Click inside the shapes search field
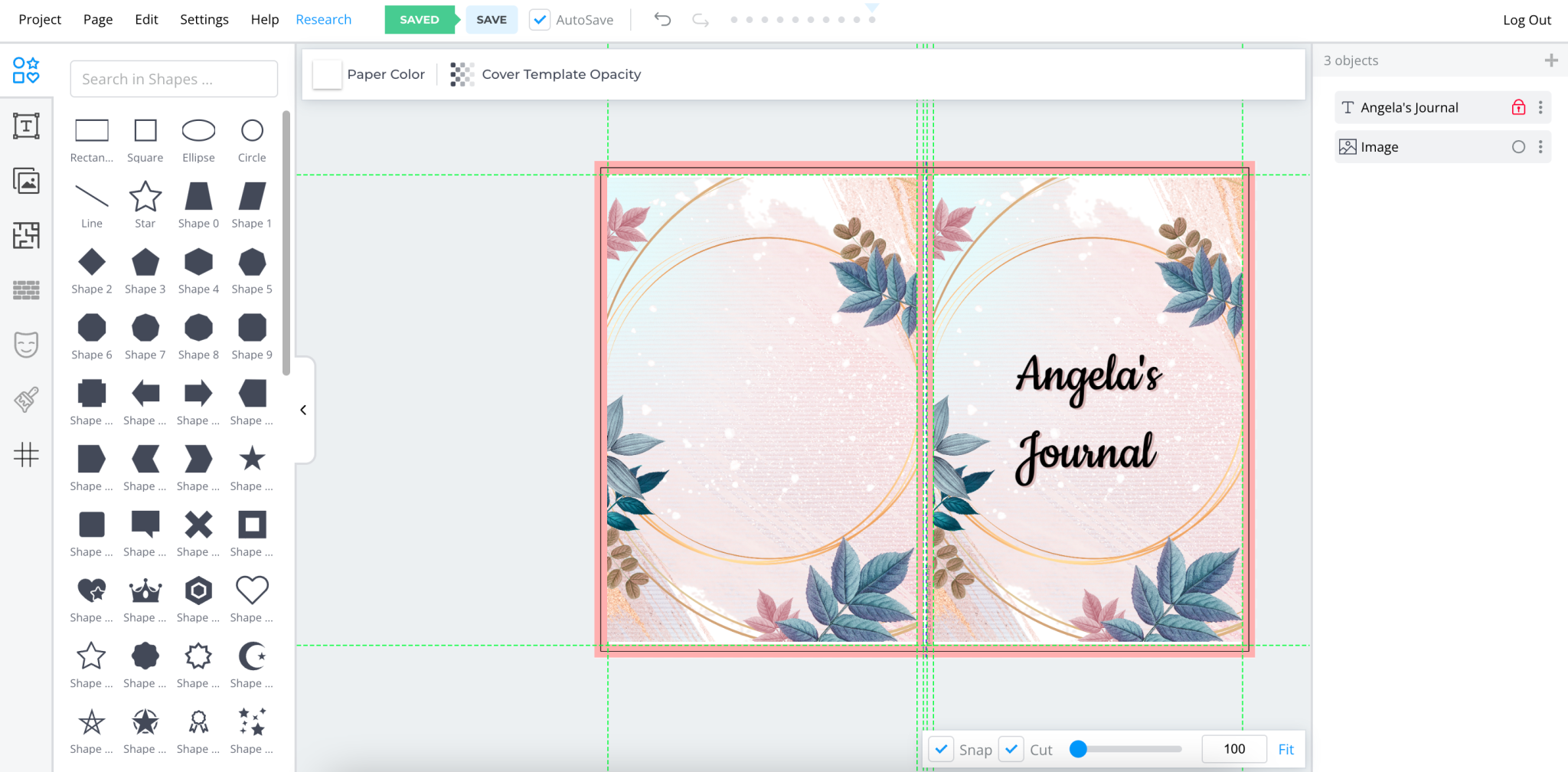1568x772 pixels. pos(173,78)
